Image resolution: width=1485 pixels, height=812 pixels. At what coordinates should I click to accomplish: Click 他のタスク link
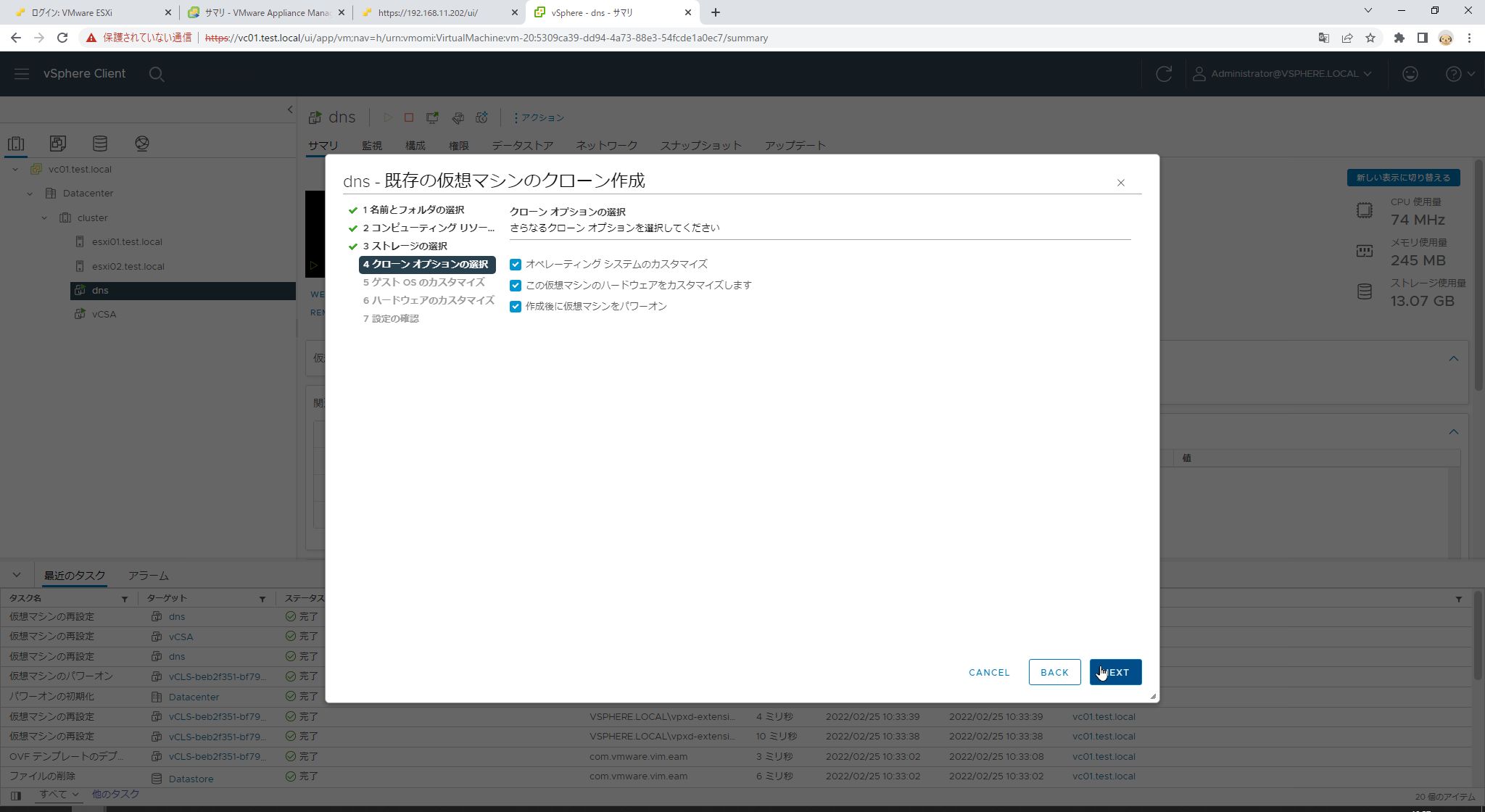click(x=115, y=795)
